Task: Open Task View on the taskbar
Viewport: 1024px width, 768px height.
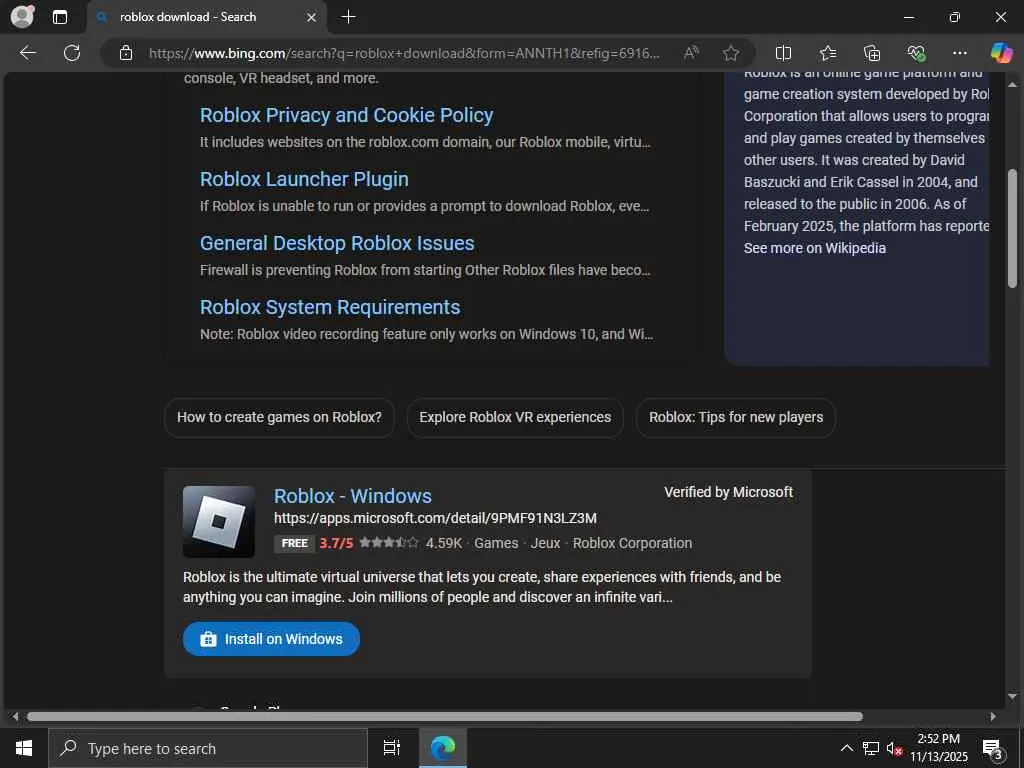Action: pyautogui.click(x=392, y=748)
